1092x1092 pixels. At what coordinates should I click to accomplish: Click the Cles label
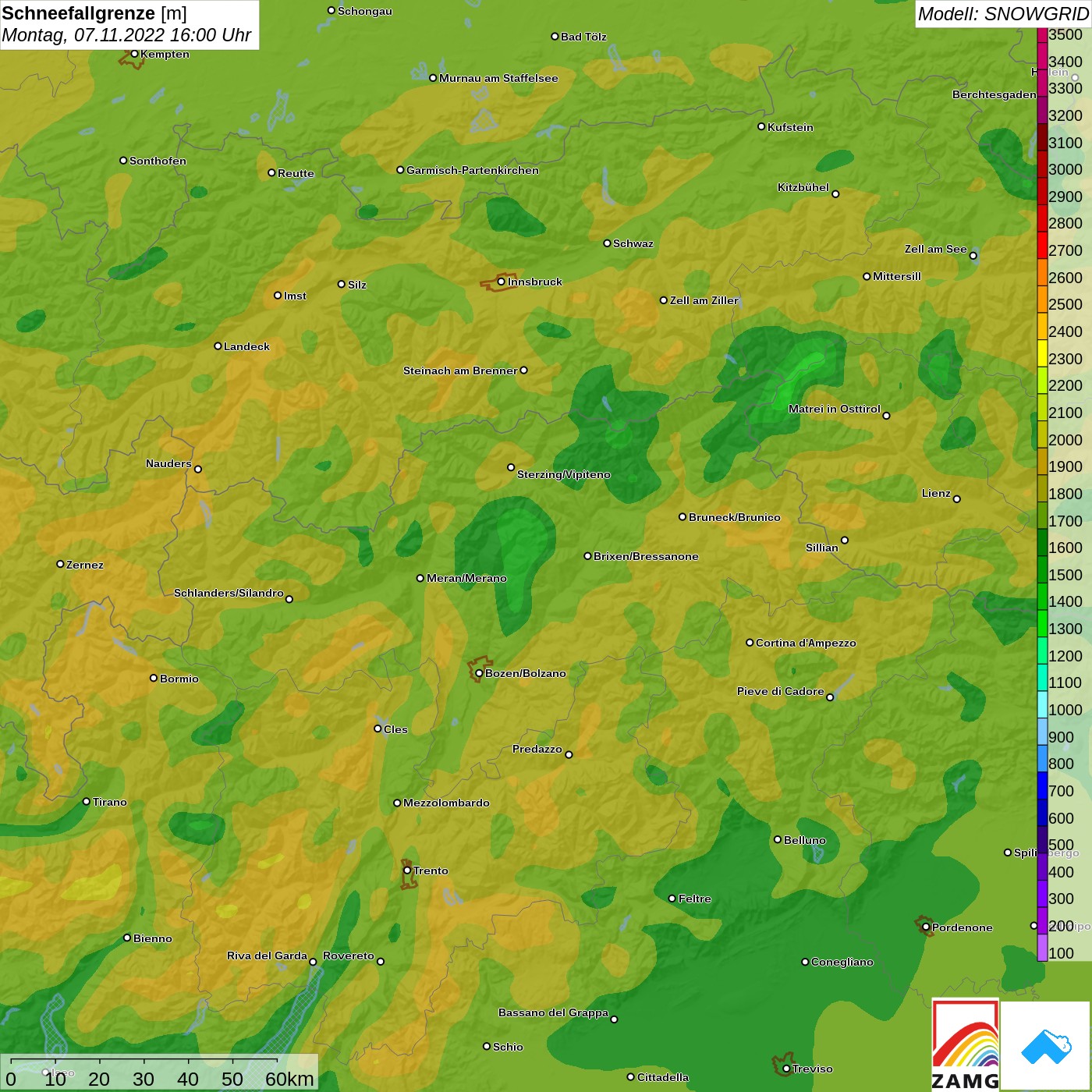(395, 729)
